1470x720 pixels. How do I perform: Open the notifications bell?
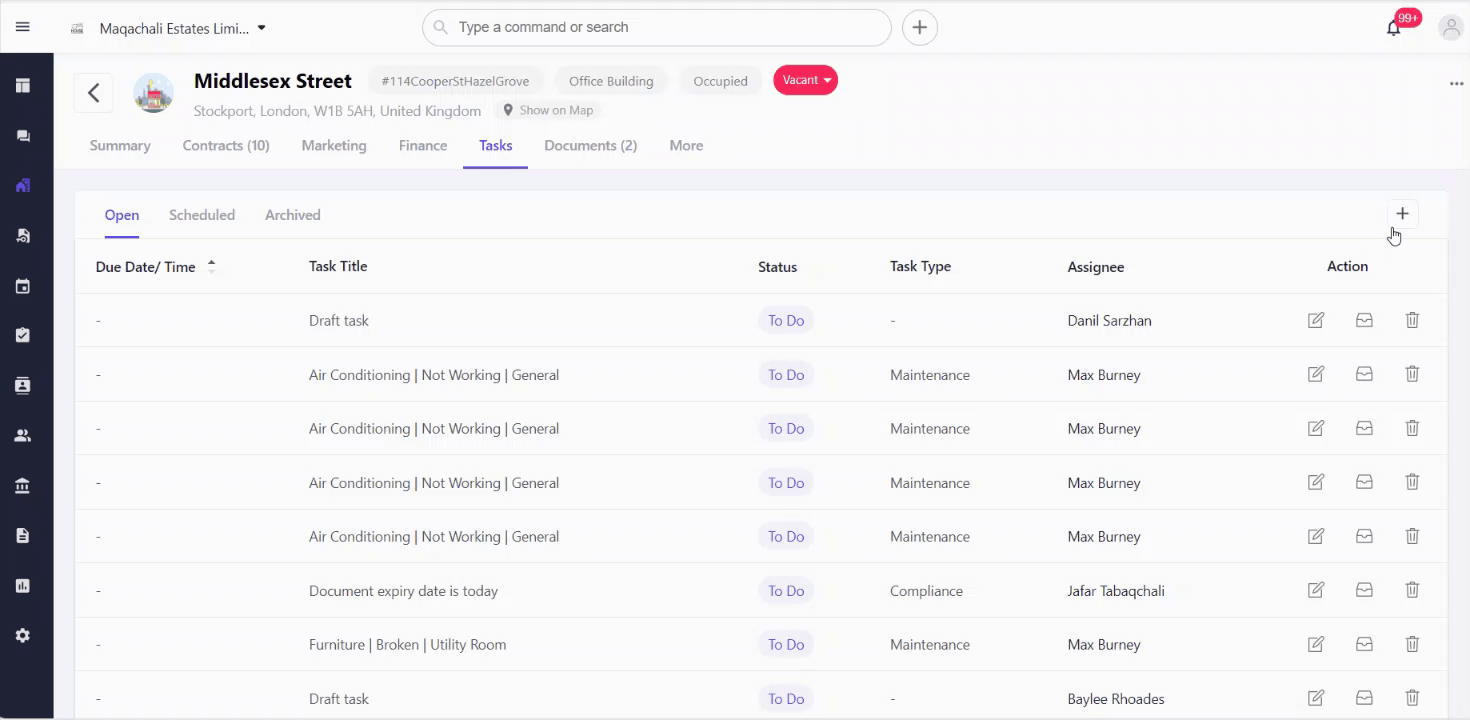tap(1393, 28)
